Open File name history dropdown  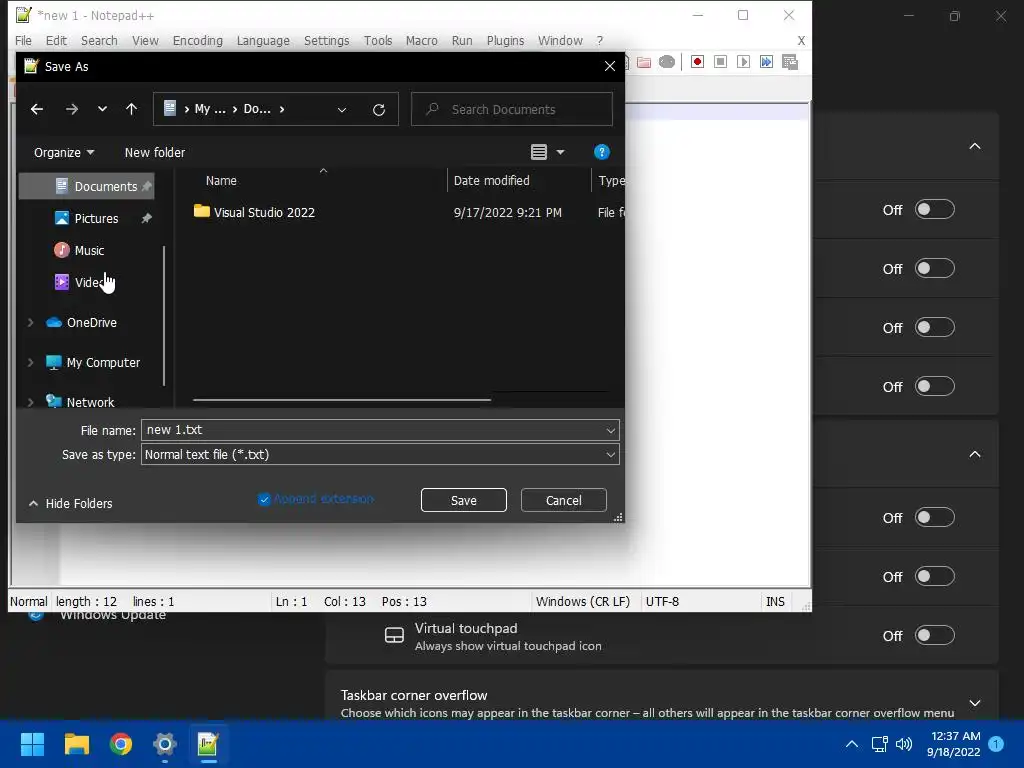pyautogui.click(x=610, y=430)
